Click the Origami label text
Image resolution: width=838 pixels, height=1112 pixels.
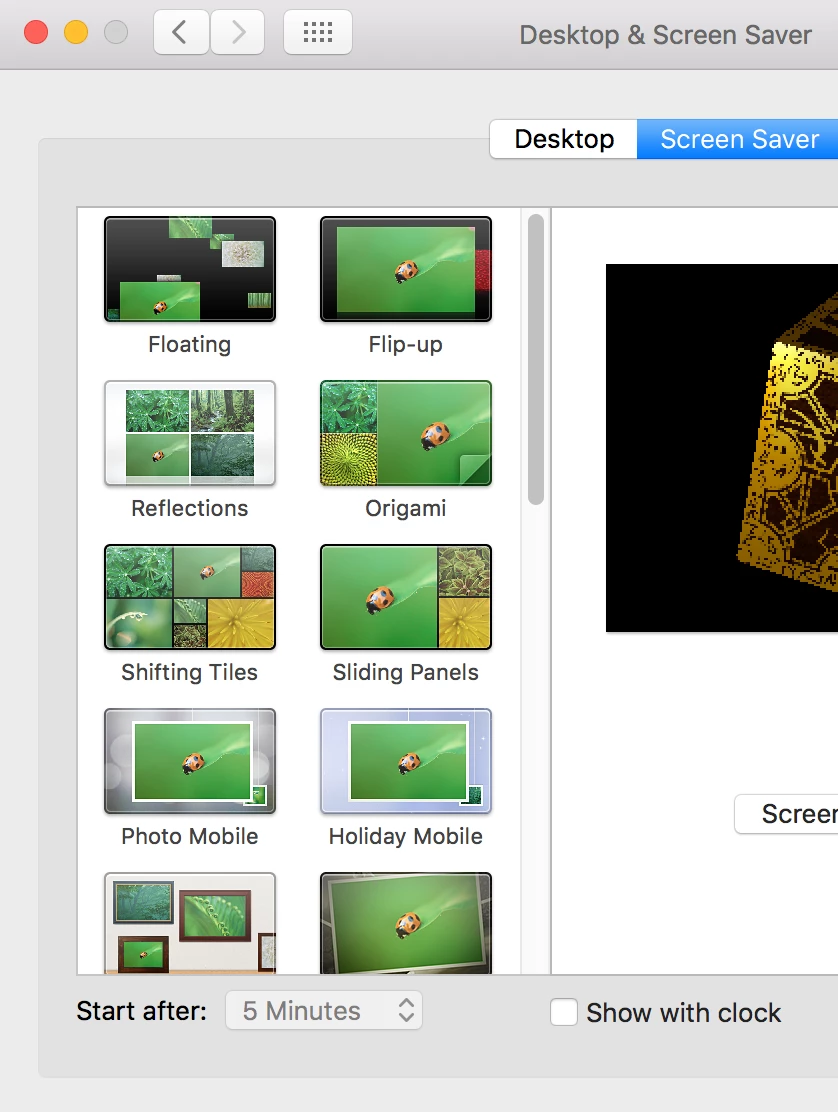(x=406, y=508)
